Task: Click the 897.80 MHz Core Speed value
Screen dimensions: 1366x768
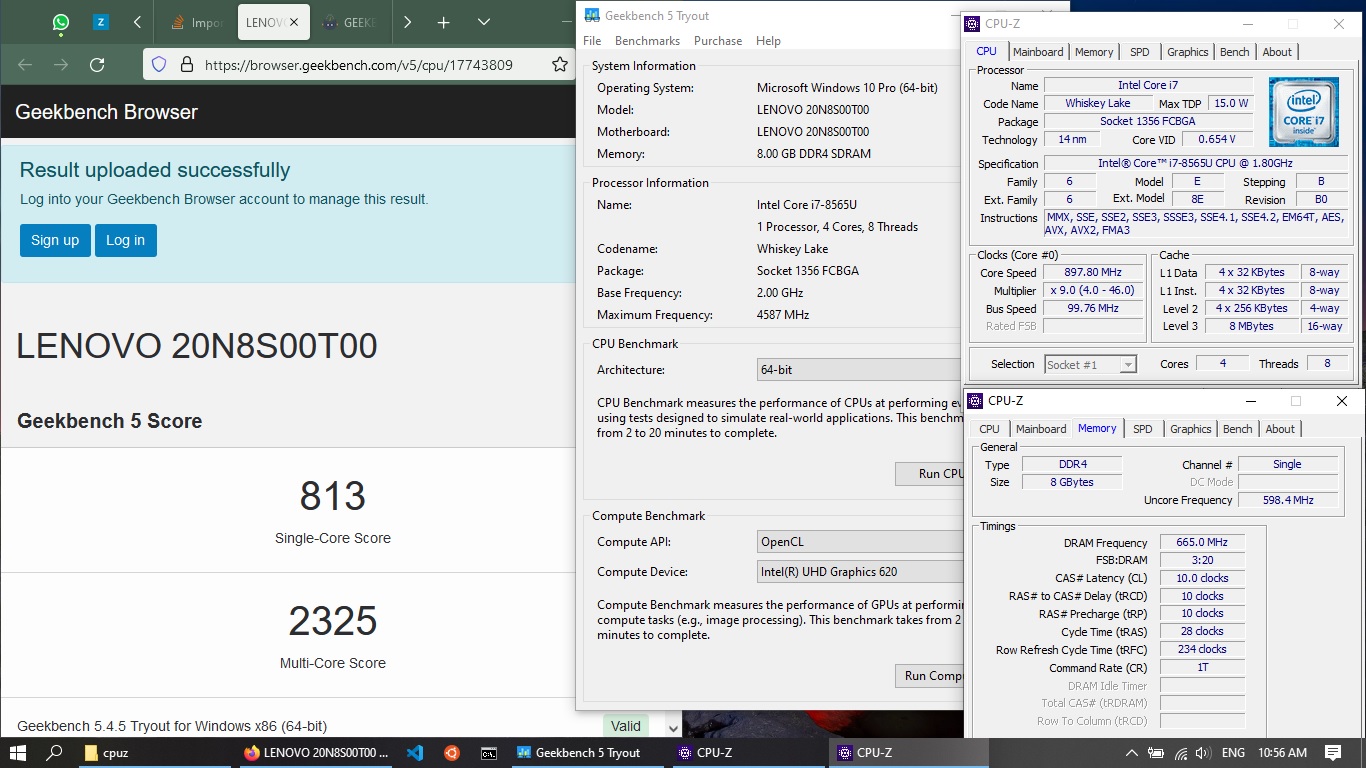Action: point(1093,272)
